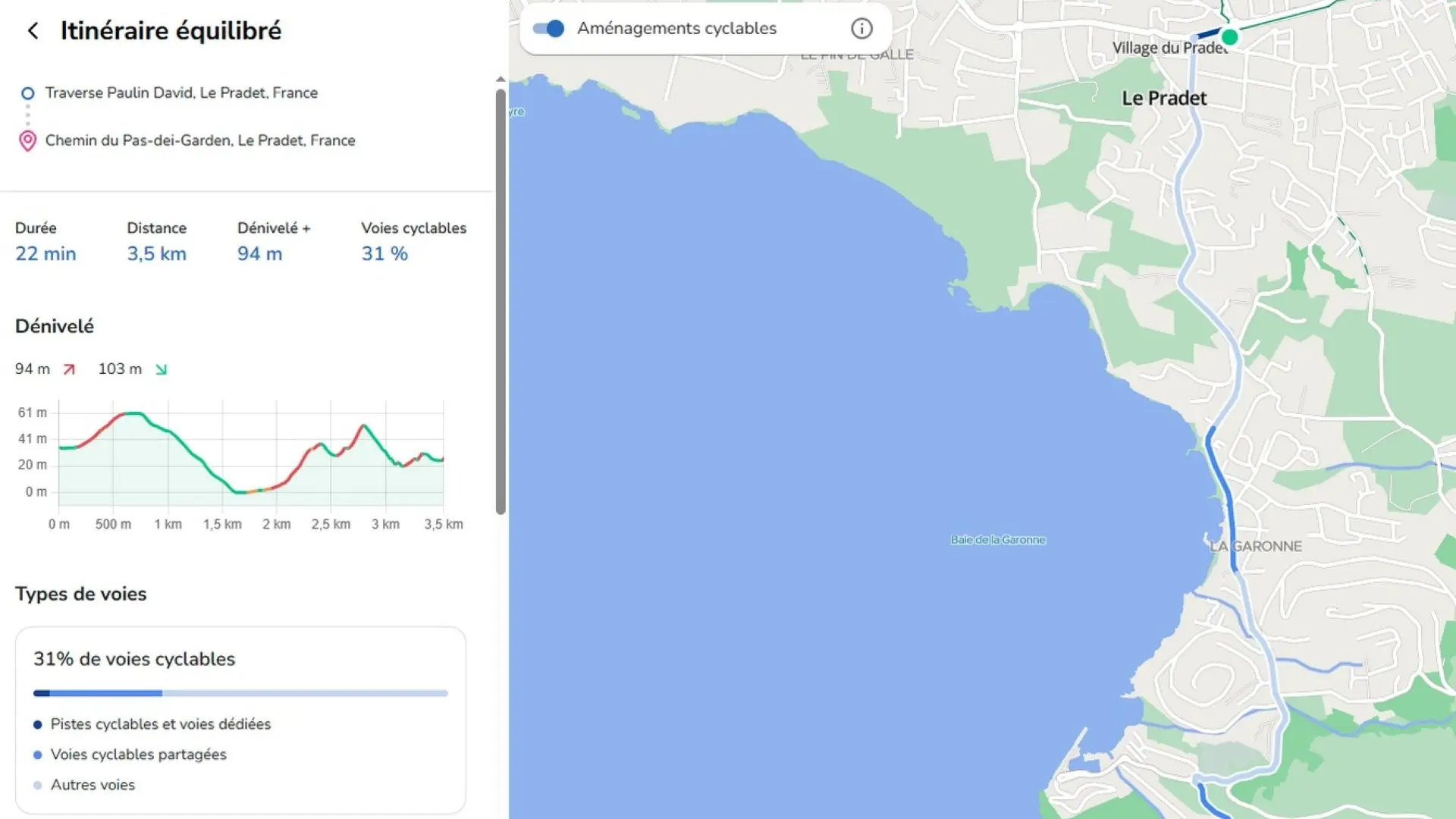Toggle the Aménagements cyclables switch

click(548, 29)
